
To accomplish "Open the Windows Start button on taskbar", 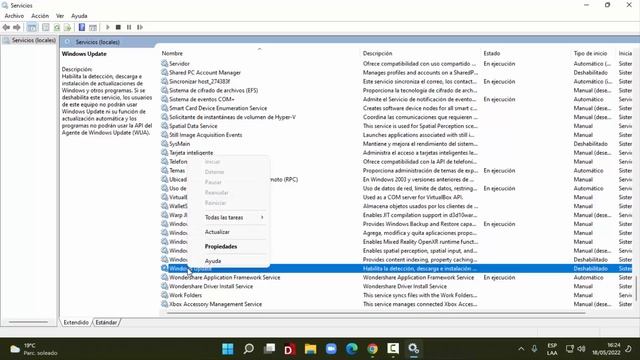I will [x=228, y=349].
